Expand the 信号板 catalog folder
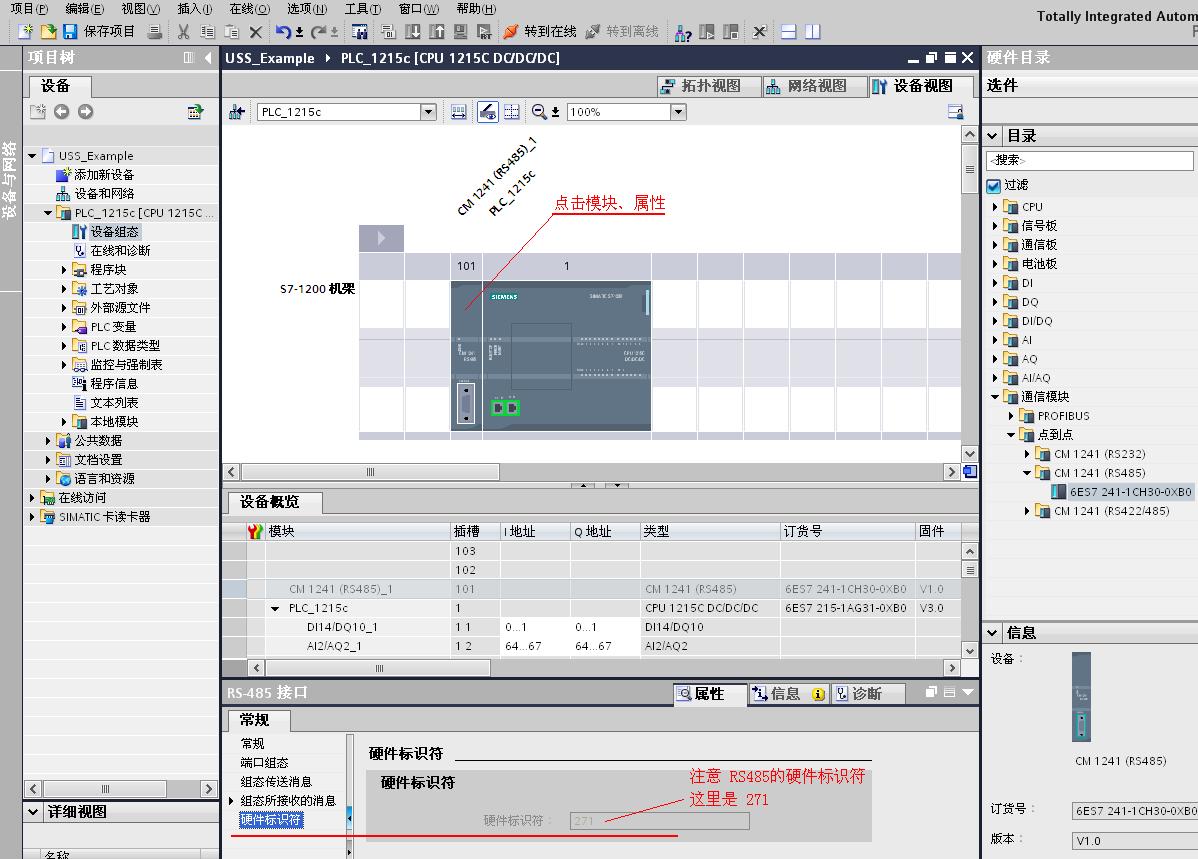Viewport: 1198px width, 859px height. pyautogui.click(x=995, y=226)
